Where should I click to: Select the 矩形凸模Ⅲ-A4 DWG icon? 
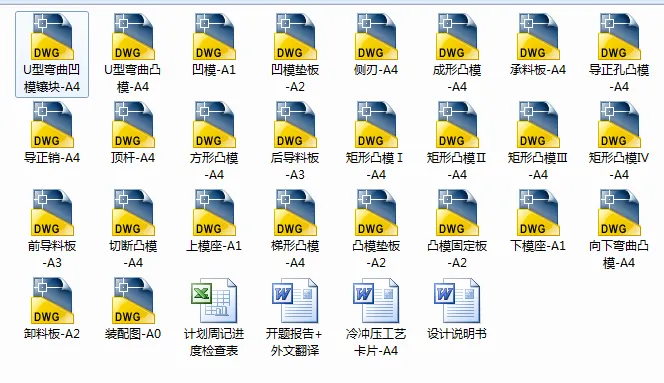[x=538, y=125]
